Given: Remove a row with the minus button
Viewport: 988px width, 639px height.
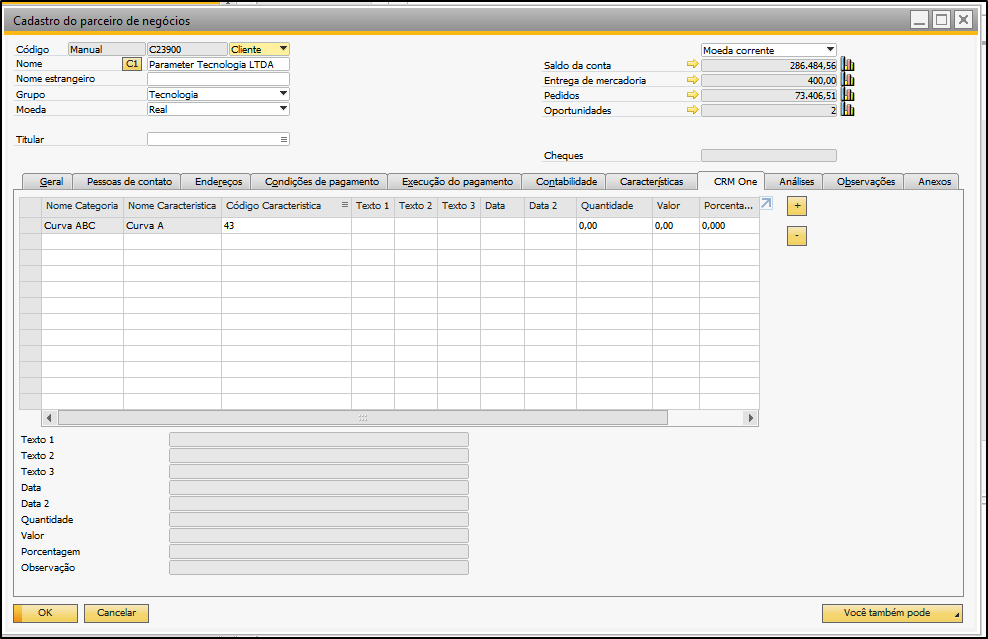Looking at the screenshot, I should 797,237.
